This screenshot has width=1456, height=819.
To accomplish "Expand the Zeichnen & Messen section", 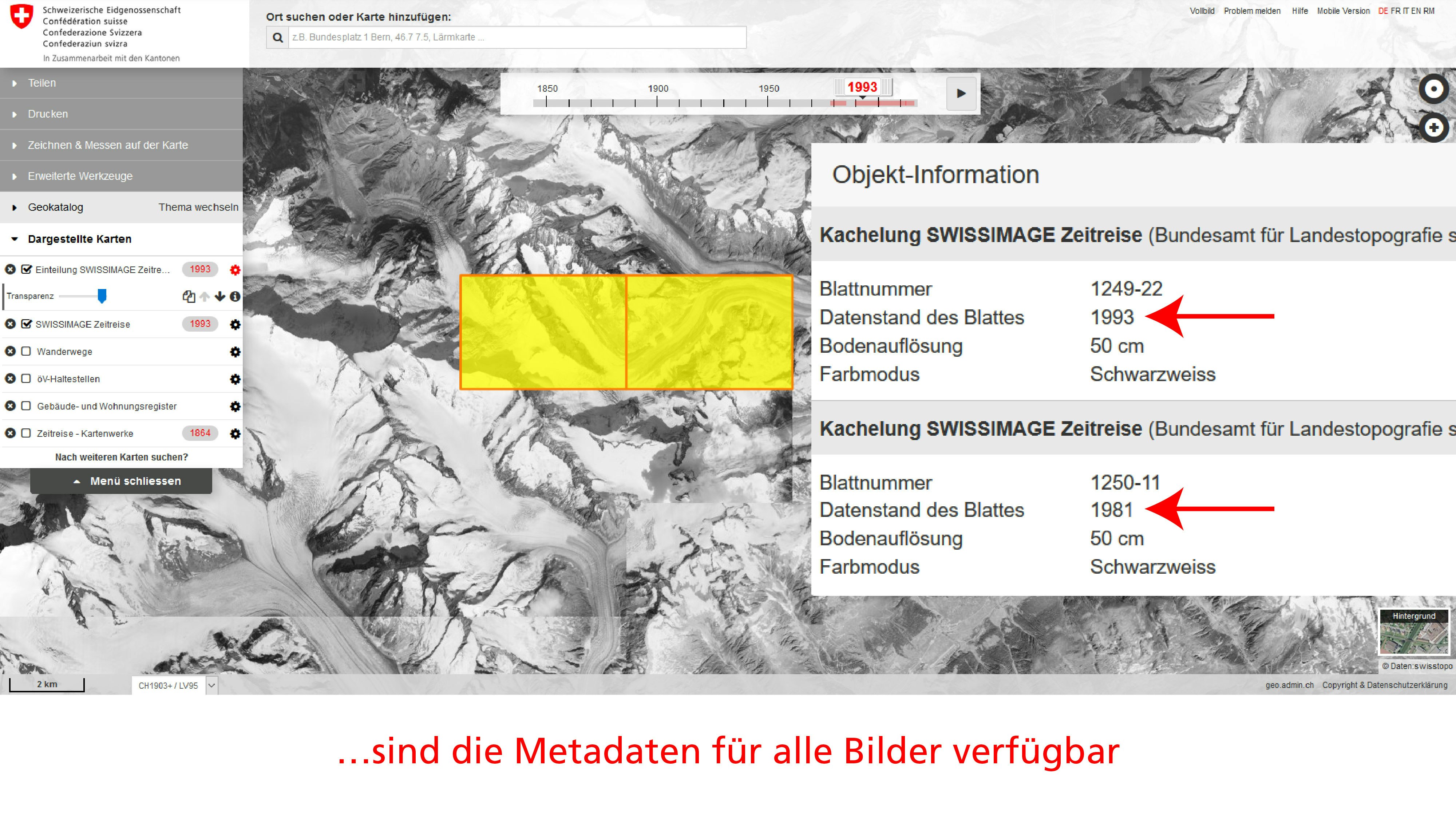I will coord(107,145).
